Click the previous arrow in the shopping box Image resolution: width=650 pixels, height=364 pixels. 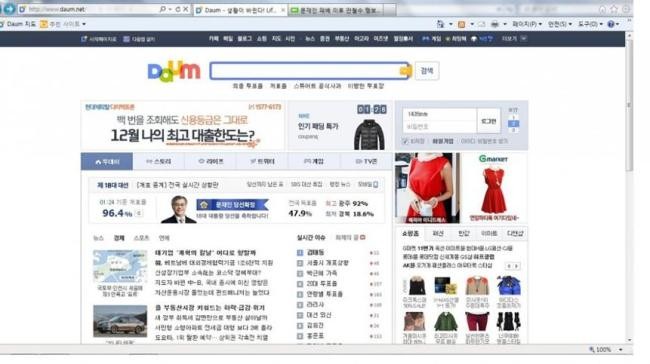(509, 266)
